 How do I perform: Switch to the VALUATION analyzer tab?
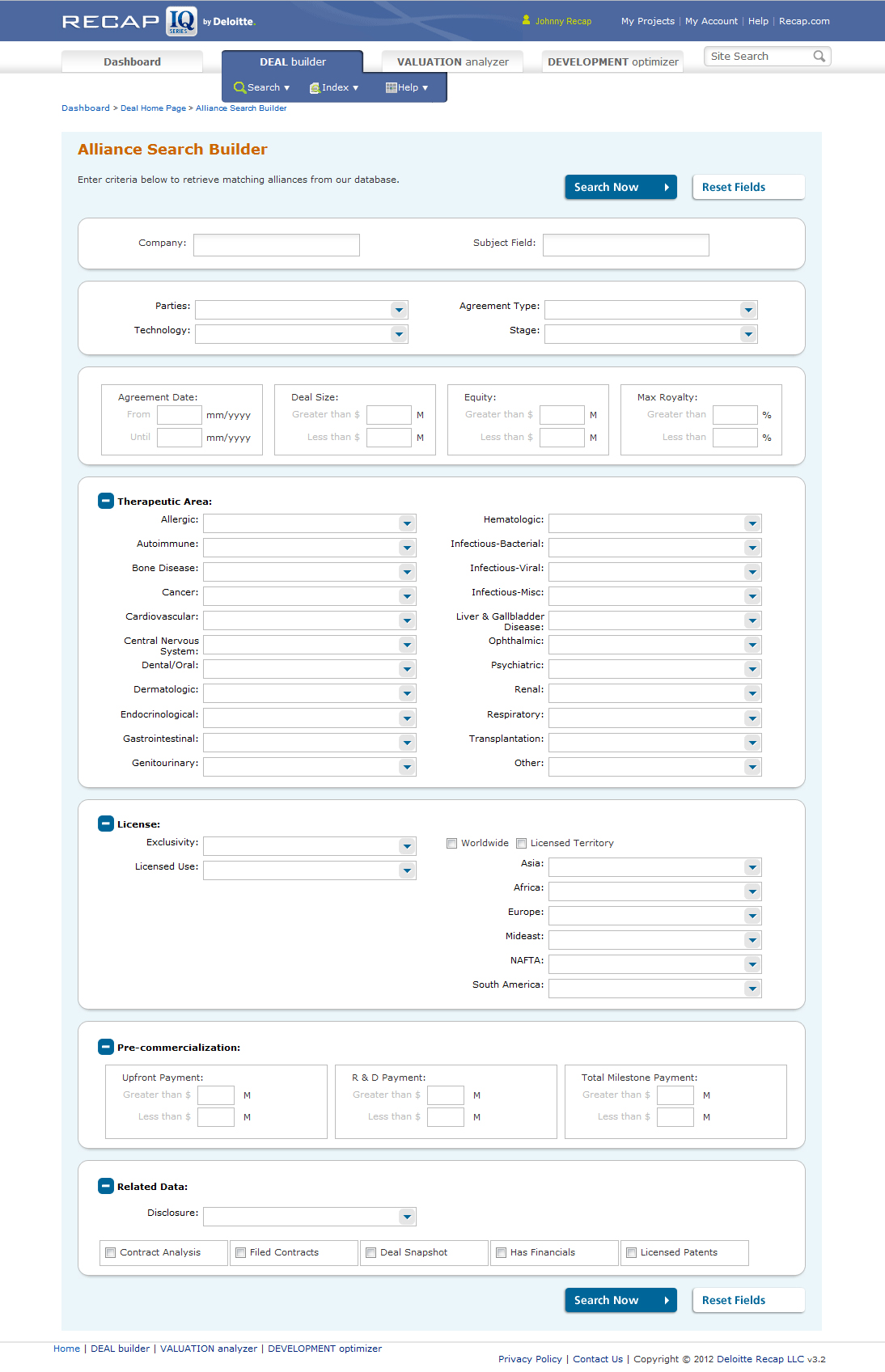(x=452, y=61)
